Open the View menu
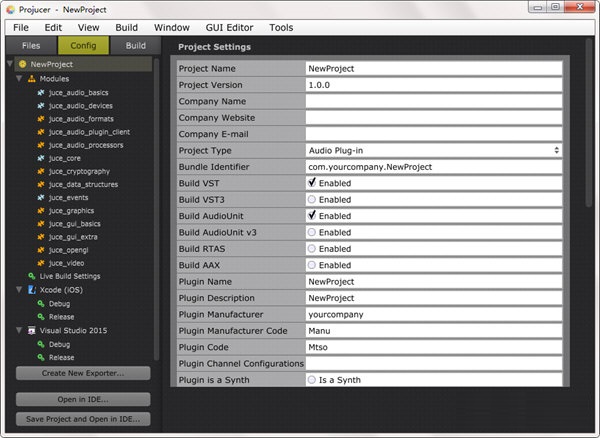The image size is (600, 438). pyautogui.click(x=88, y=28)
